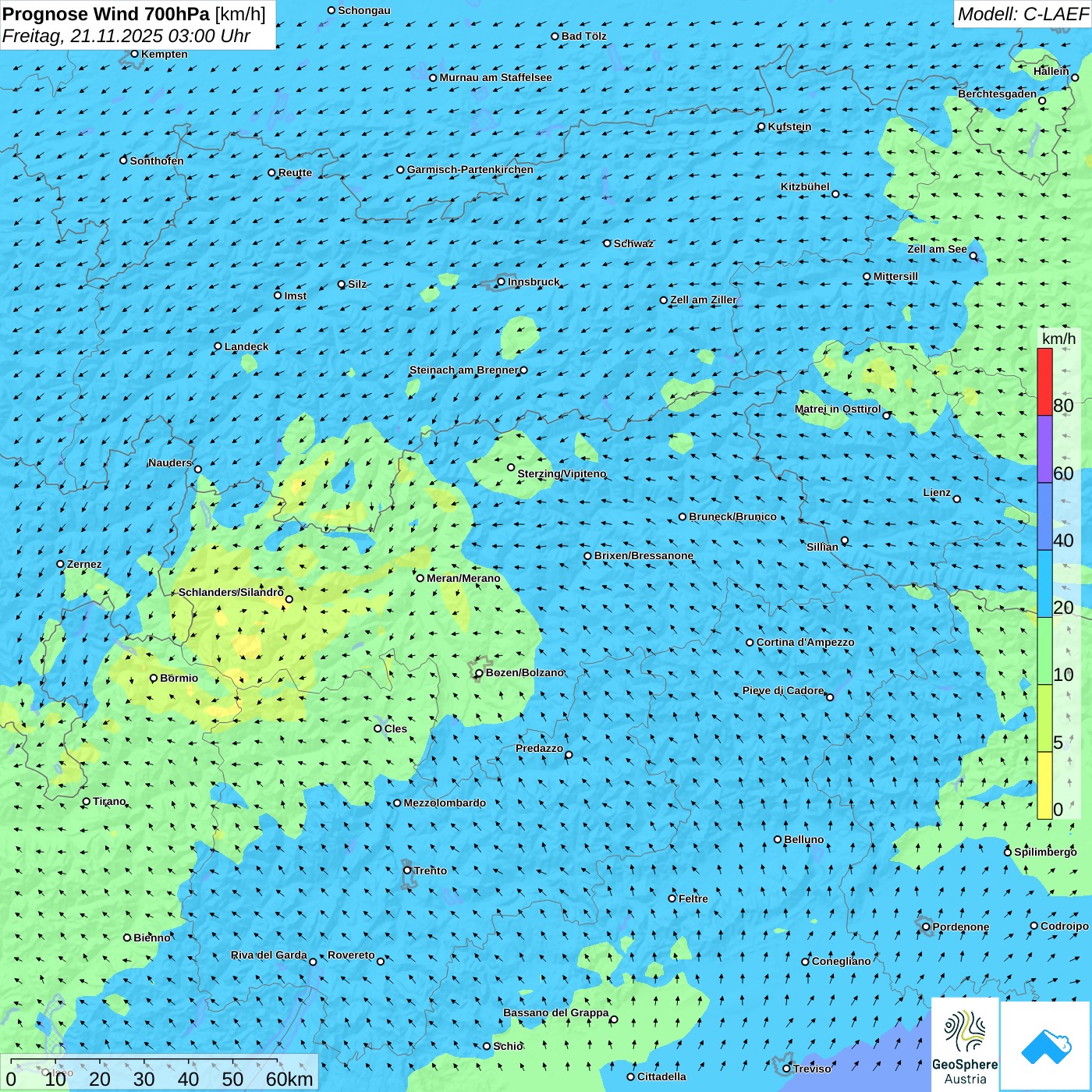Viewport: 1092px width, 1092px height.
Task: Click the yellow 0-5 legend color
Action: click(1044, 785)
